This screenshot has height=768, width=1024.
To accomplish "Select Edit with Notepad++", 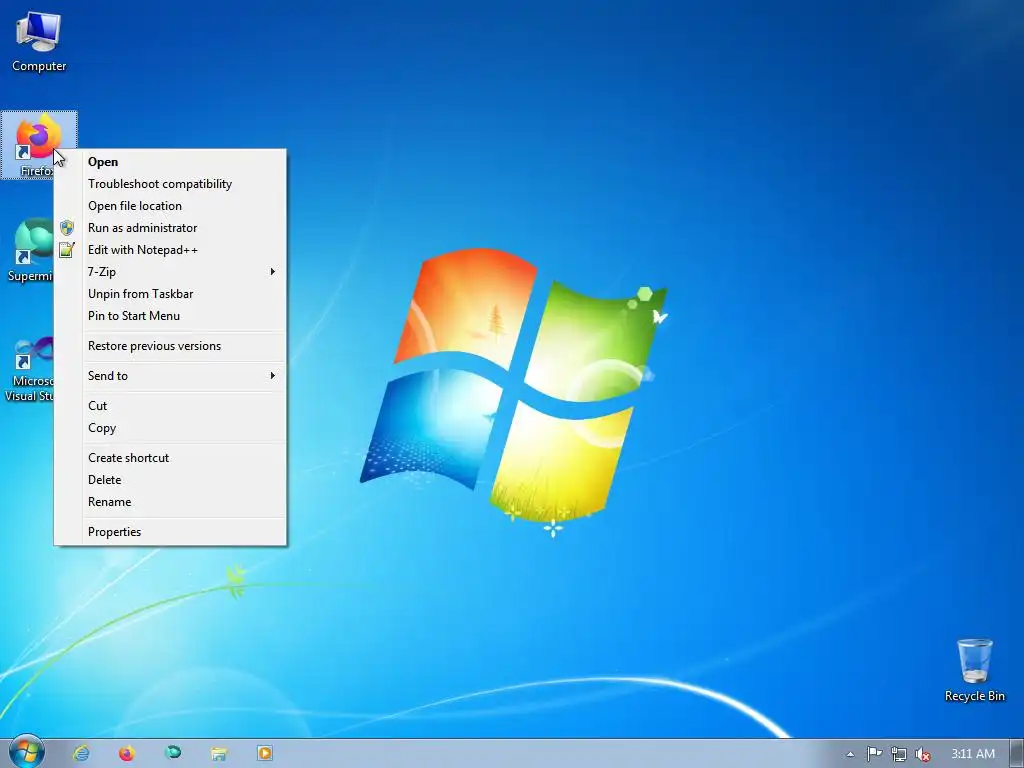I will coord(170,250).
